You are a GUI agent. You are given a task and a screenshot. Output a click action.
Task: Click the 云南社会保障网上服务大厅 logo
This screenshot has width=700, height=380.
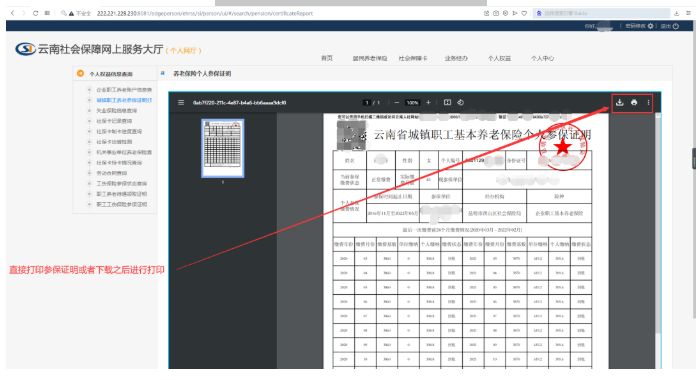click(x=89, y=49)
